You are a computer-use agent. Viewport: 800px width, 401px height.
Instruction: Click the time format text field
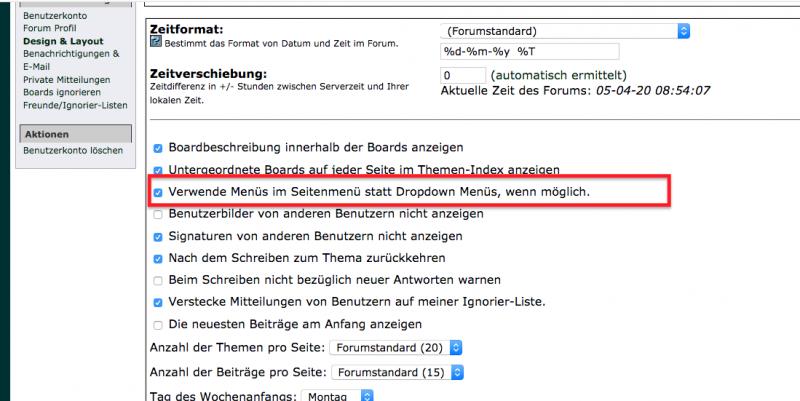pos(530,52)
